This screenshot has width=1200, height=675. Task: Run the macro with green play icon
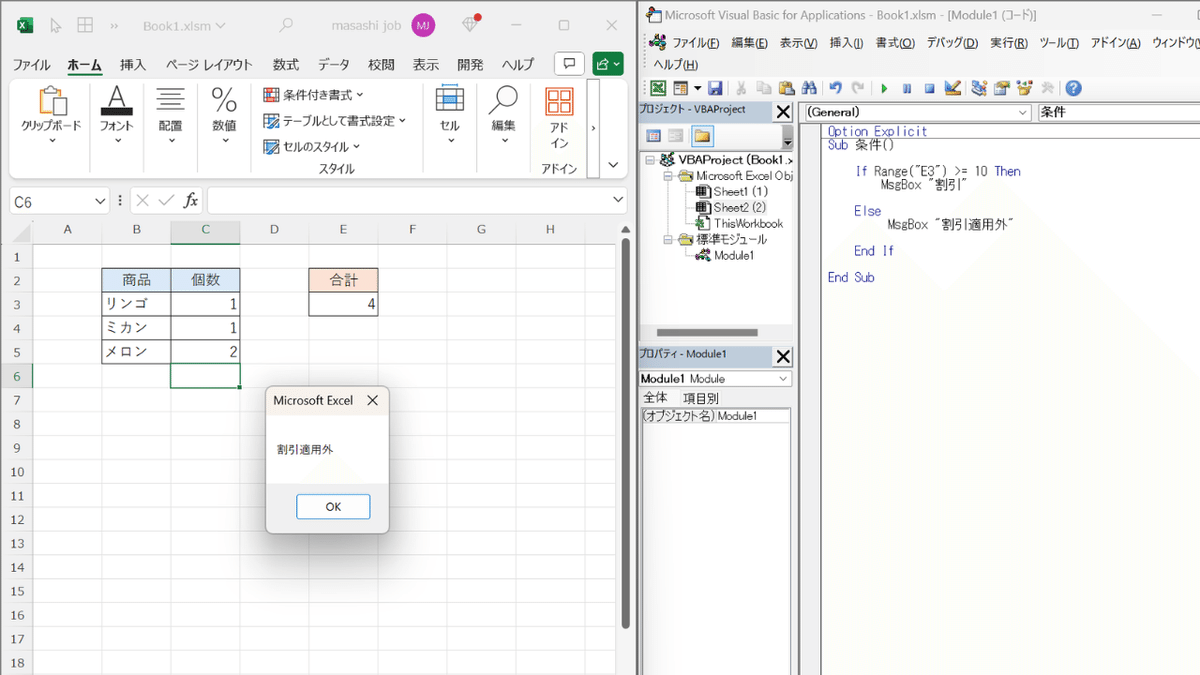pyautogui.click(x=884, y=88)
